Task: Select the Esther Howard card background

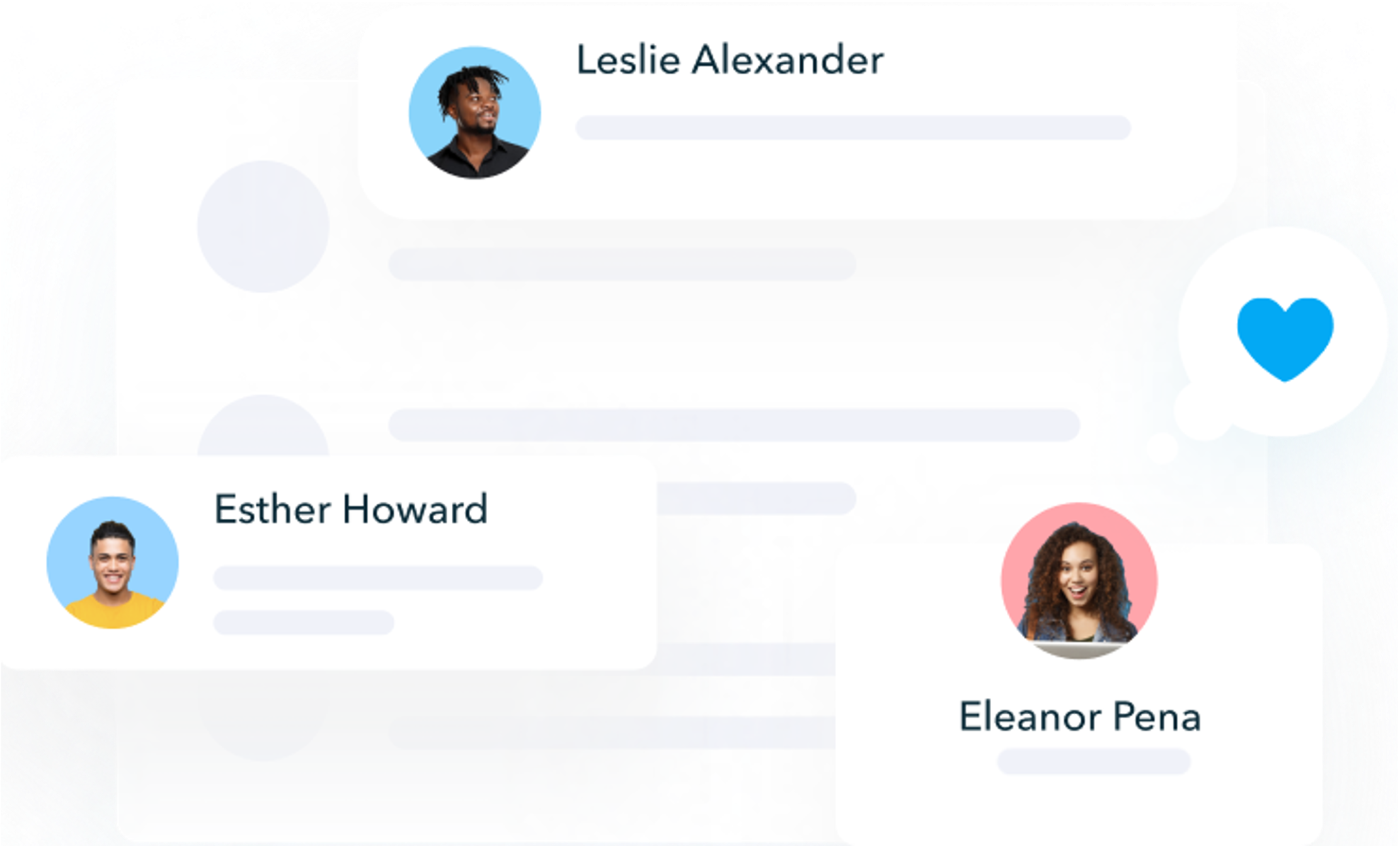Action: click(328, 562)
